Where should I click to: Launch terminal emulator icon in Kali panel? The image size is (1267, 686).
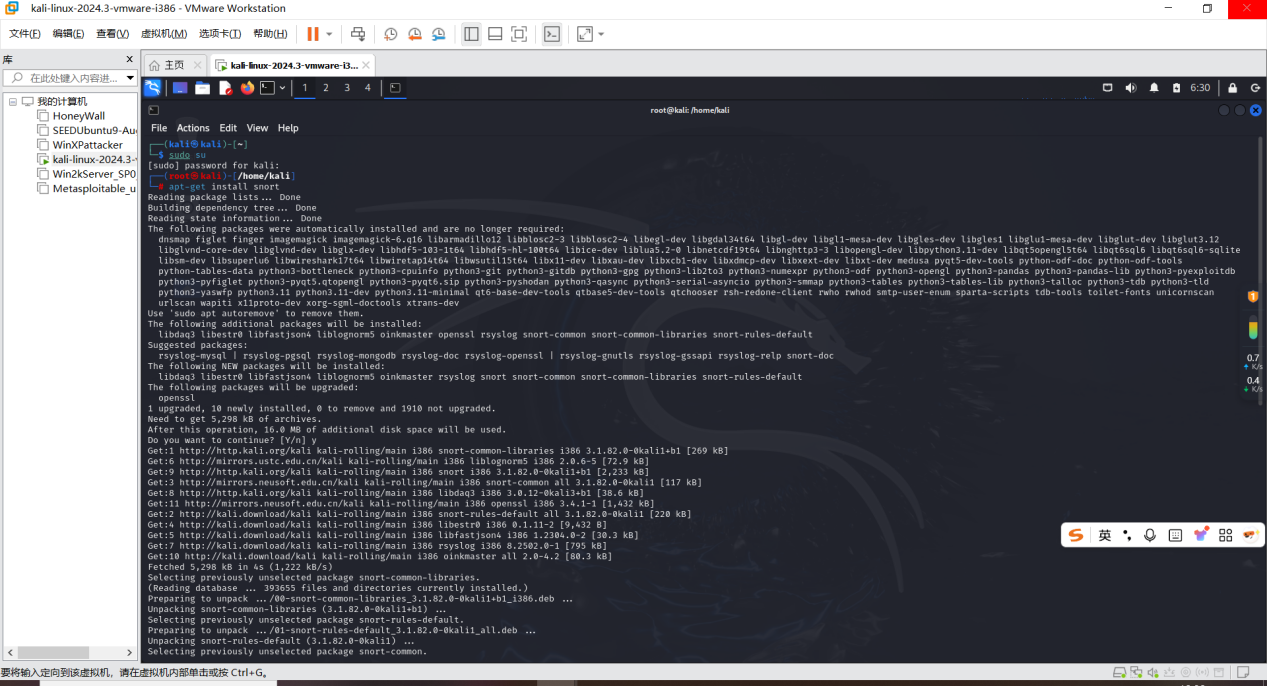[x=267, y=88]
